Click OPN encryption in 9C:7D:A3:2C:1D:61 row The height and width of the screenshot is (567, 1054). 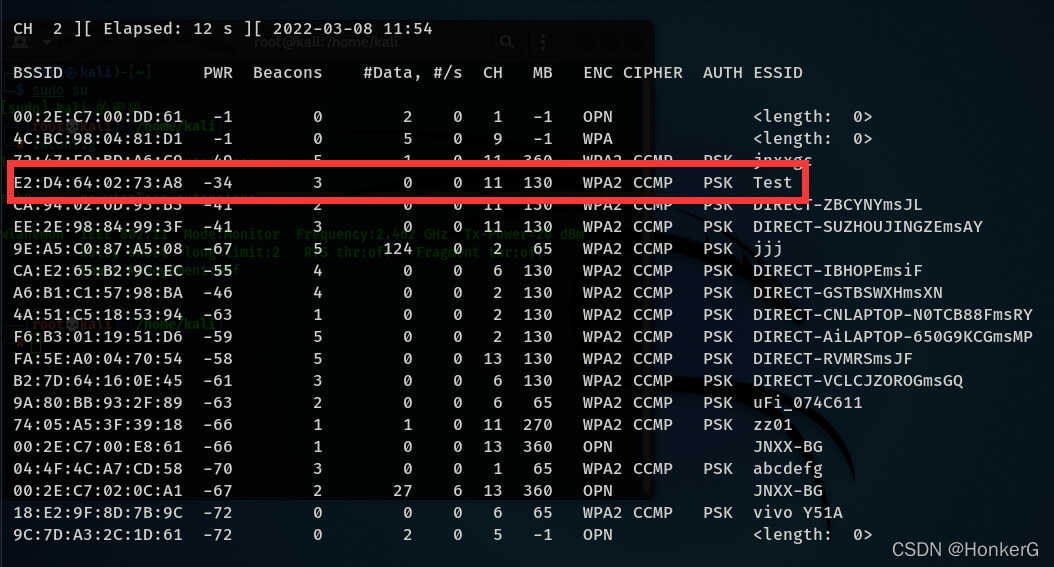(598, 535)
